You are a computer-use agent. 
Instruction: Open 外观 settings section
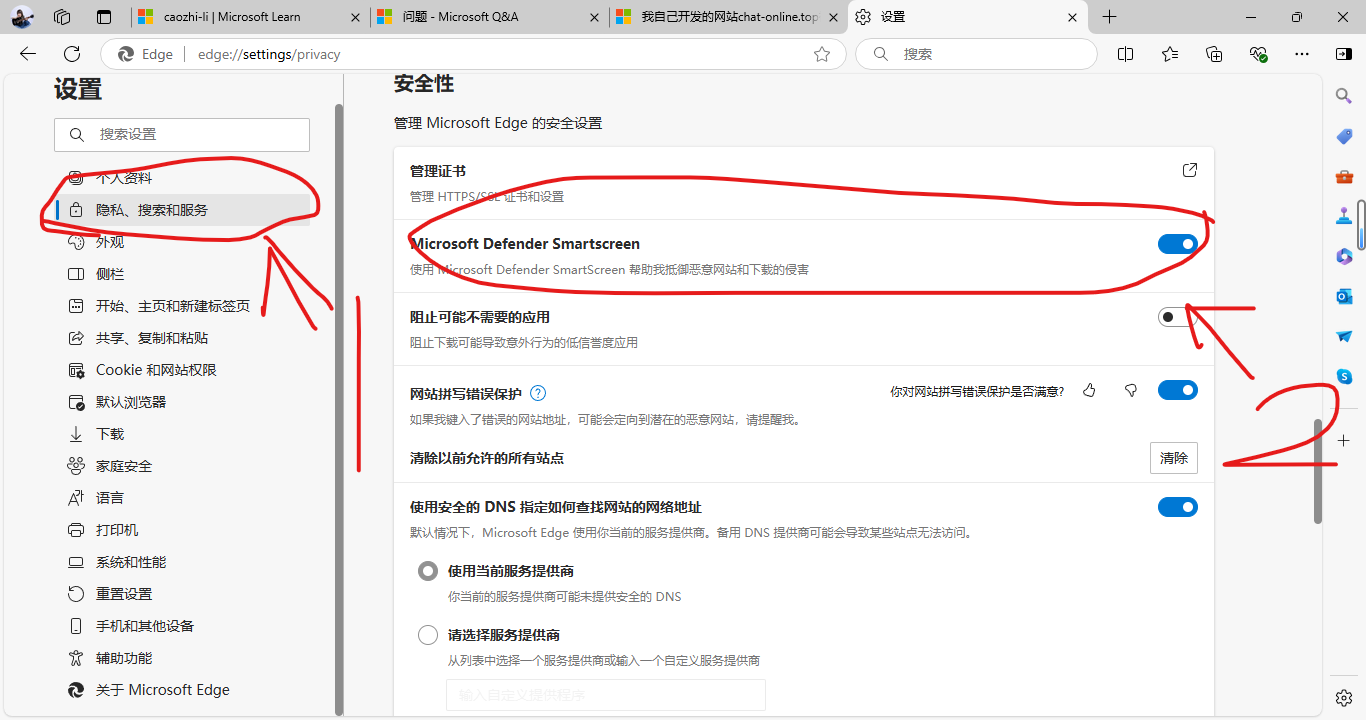(182, 242)
